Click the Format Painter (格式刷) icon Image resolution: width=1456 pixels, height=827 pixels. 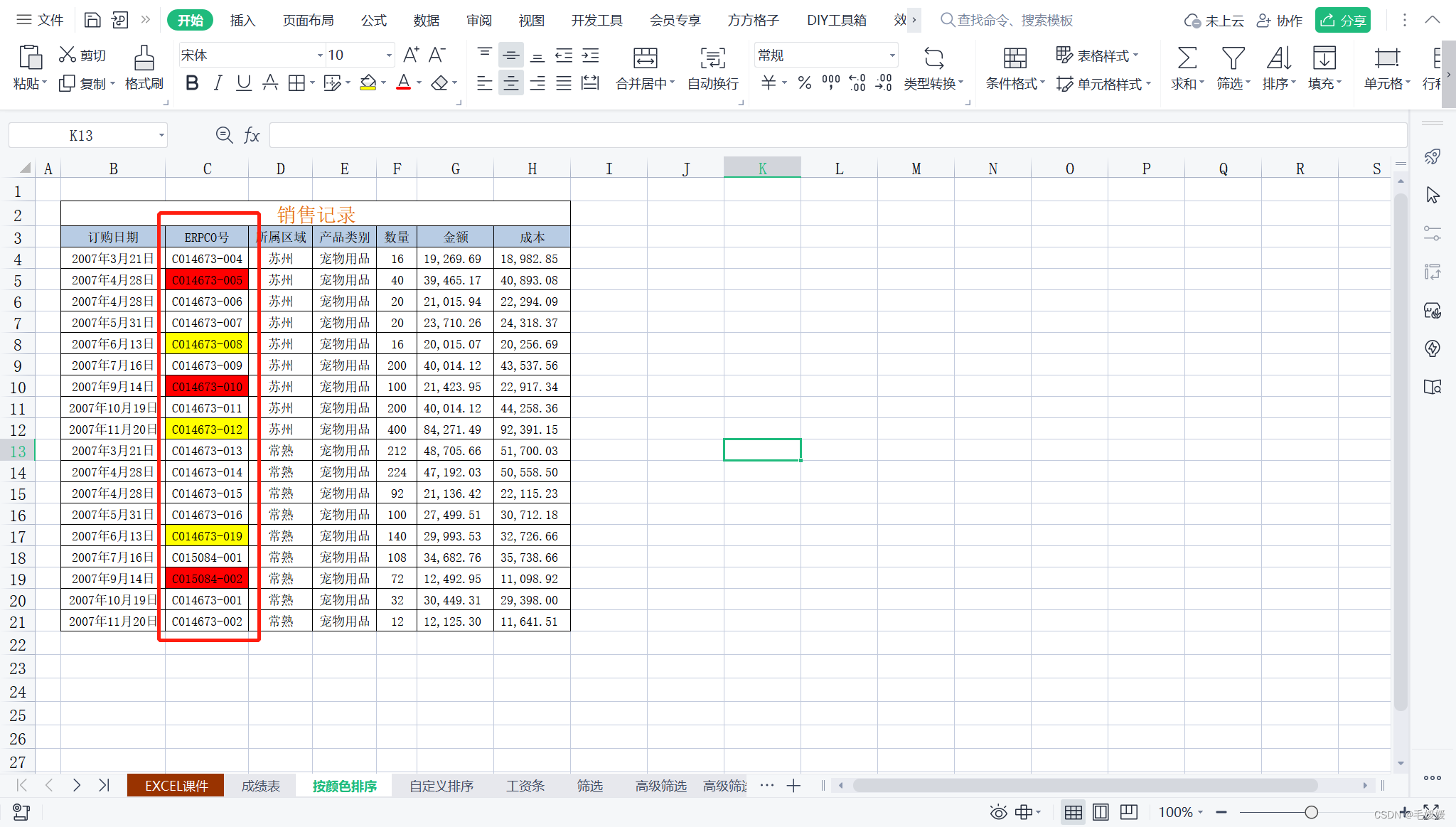coord(144,59)
